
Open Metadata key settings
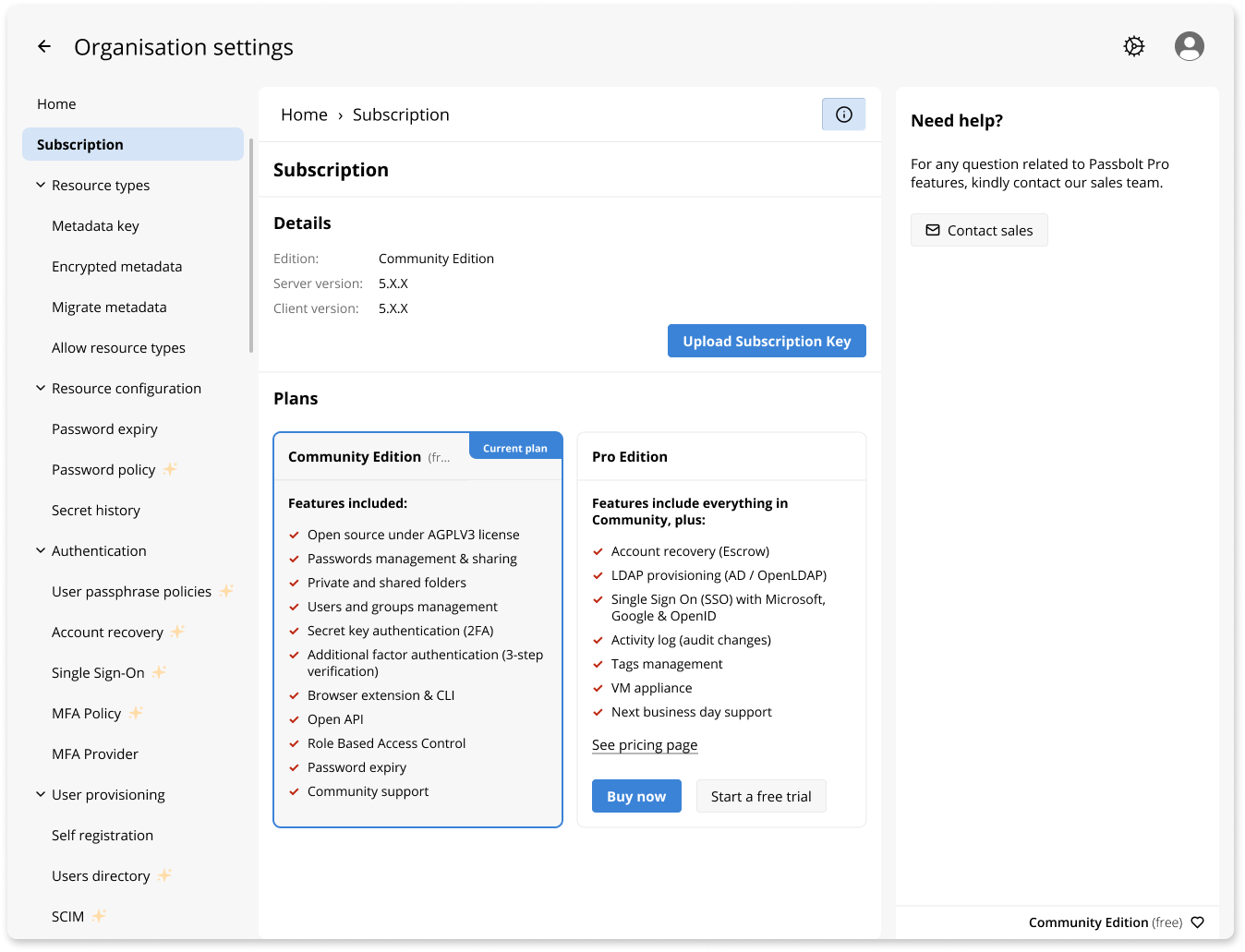[x=95, y=226]
